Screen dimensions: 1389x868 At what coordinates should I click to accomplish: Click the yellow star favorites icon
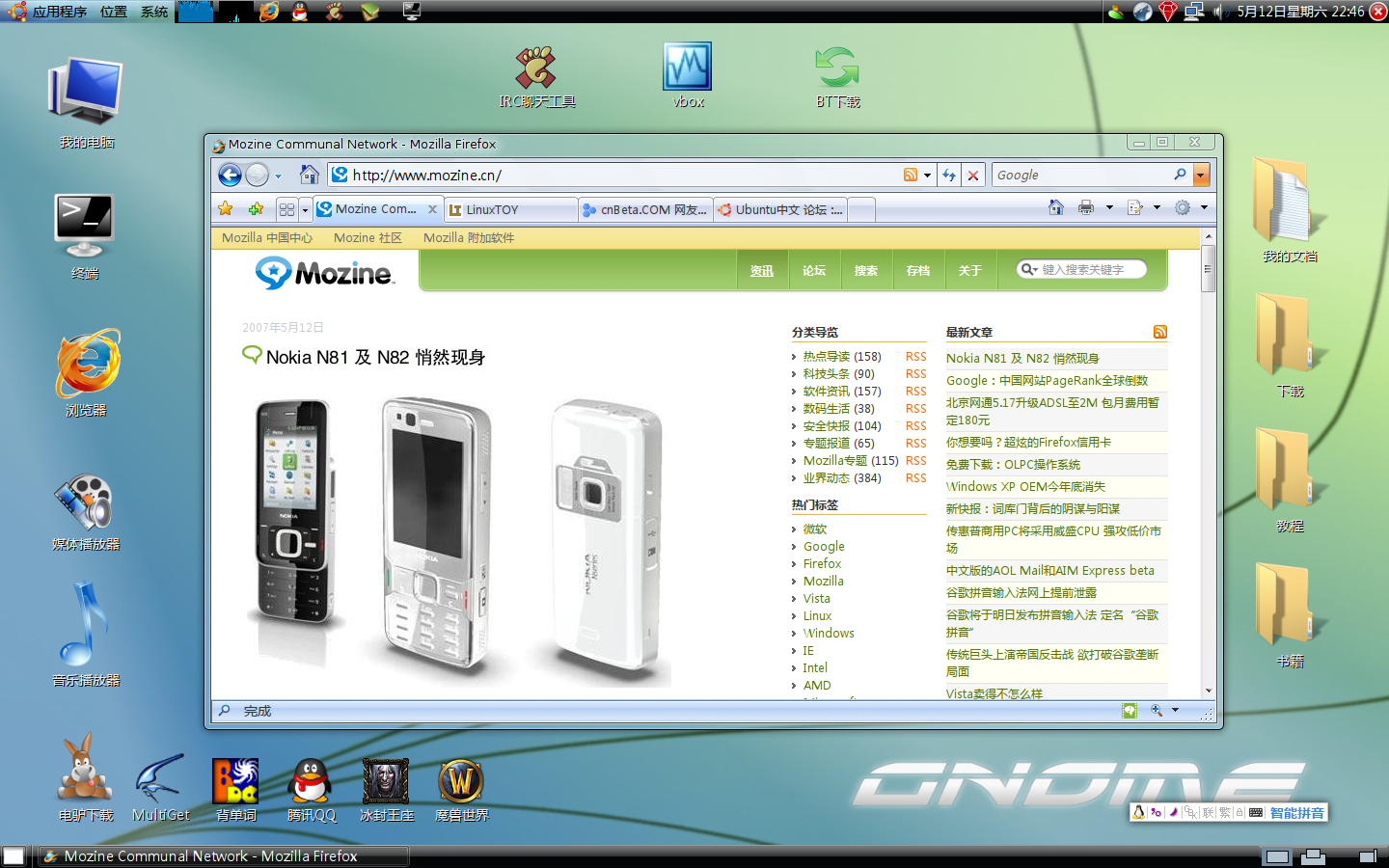[x=226, y=208]
